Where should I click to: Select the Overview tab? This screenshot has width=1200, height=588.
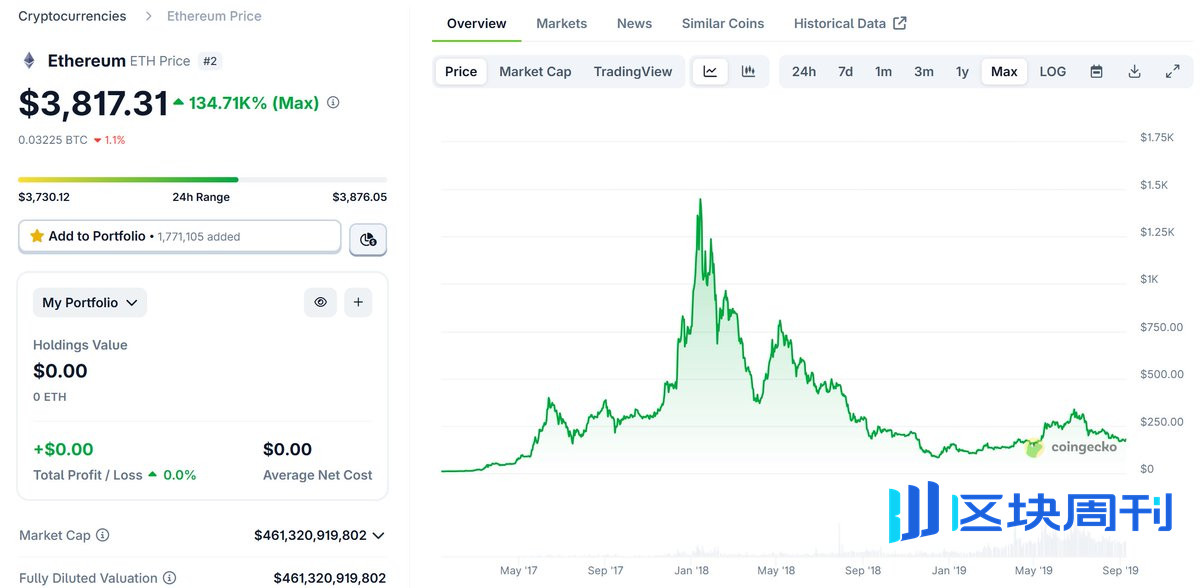tap(476, 23)
